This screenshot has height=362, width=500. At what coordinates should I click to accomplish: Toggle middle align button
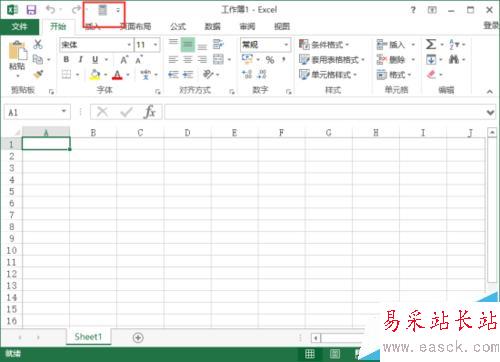pos(188,44)
